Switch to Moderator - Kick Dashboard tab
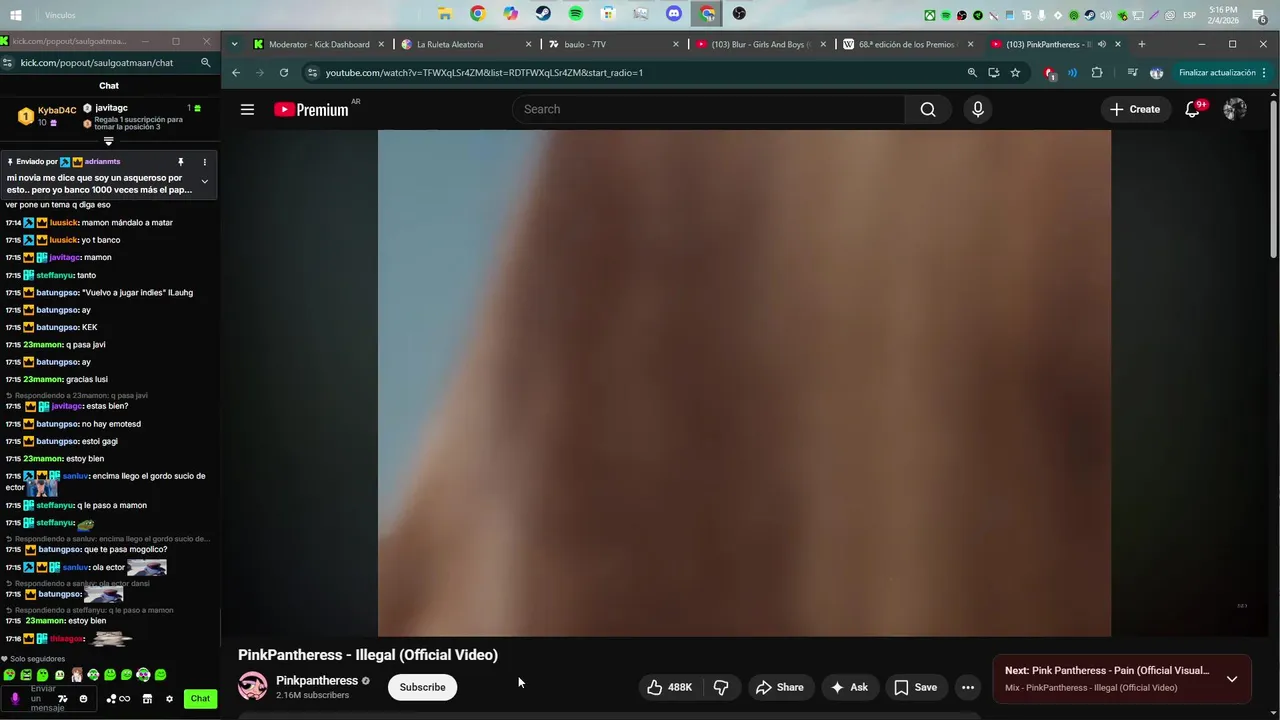 [318, 44]
